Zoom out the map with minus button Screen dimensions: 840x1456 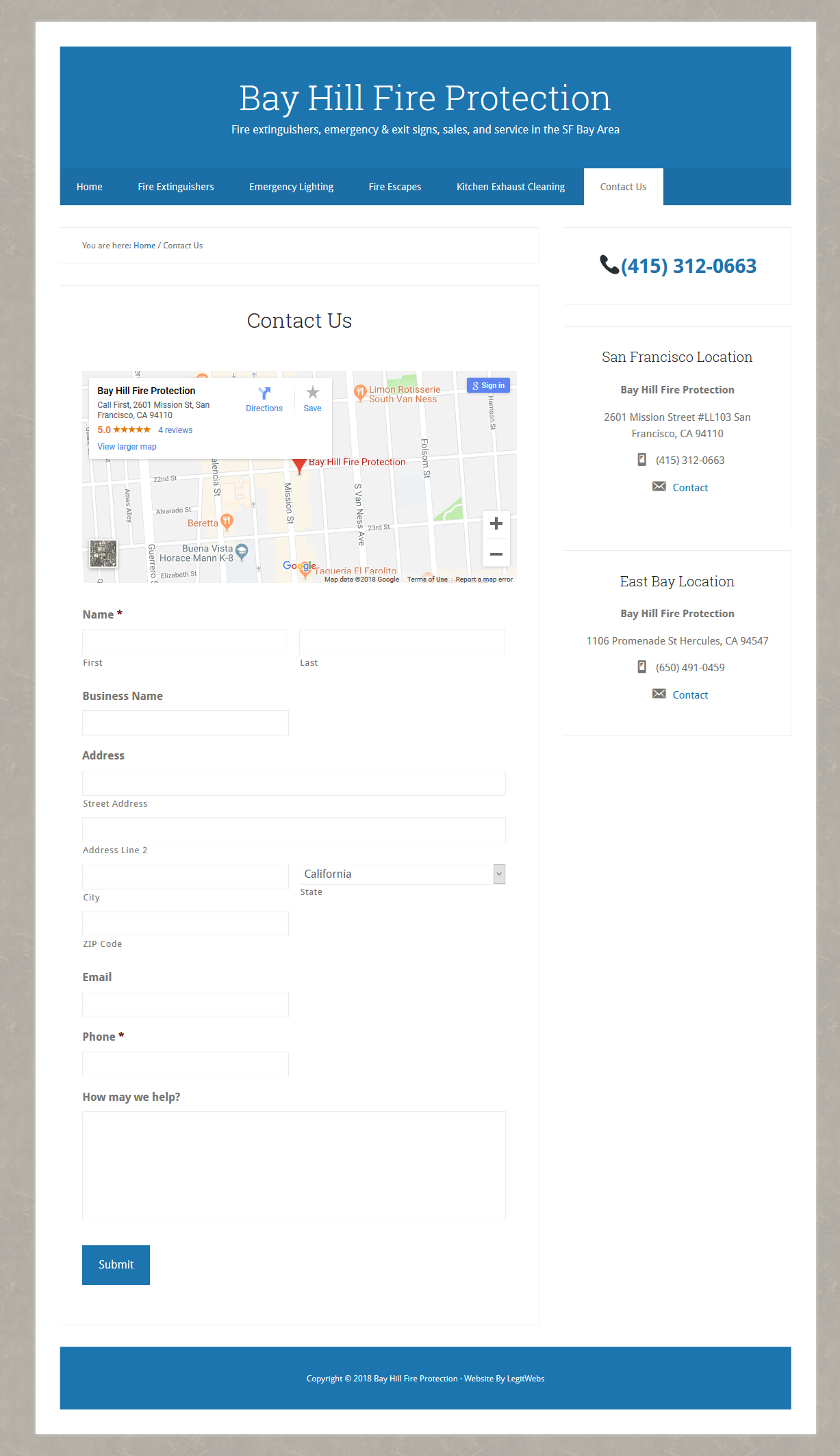pyautogui.click(x=496, y=554)
